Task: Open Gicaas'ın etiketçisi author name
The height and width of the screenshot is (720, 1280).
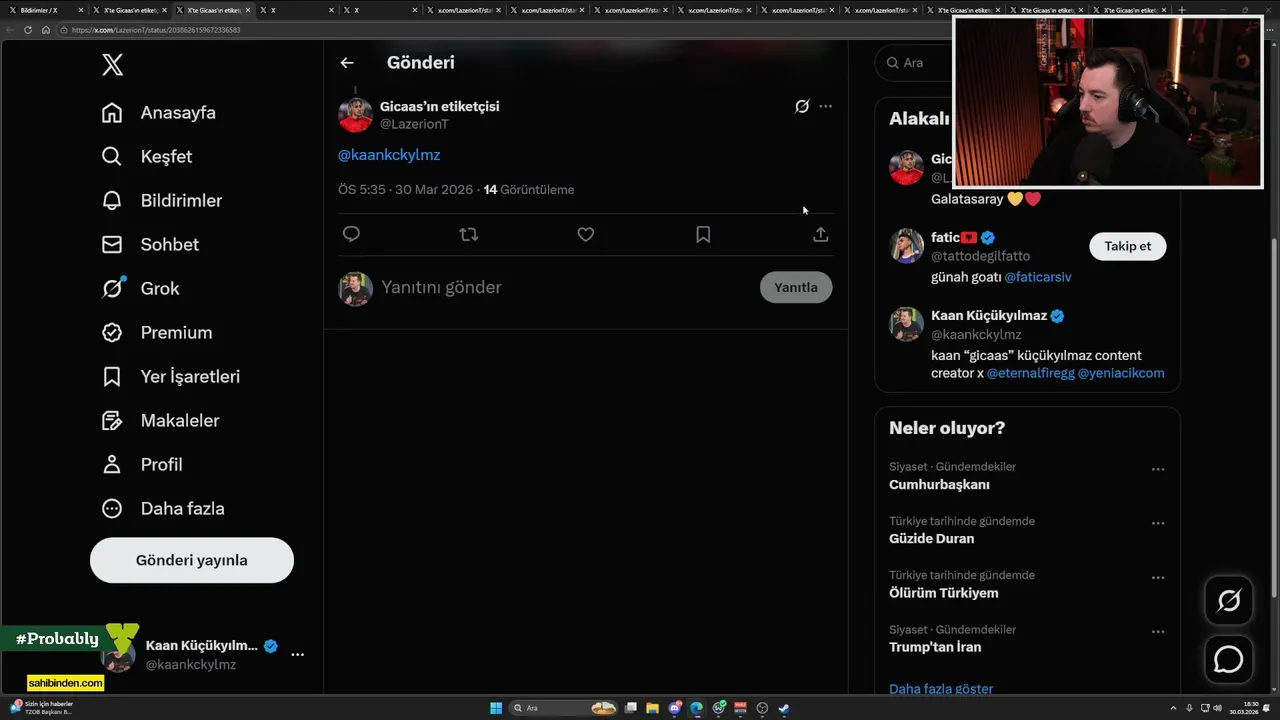Action: tap(439, 106)
